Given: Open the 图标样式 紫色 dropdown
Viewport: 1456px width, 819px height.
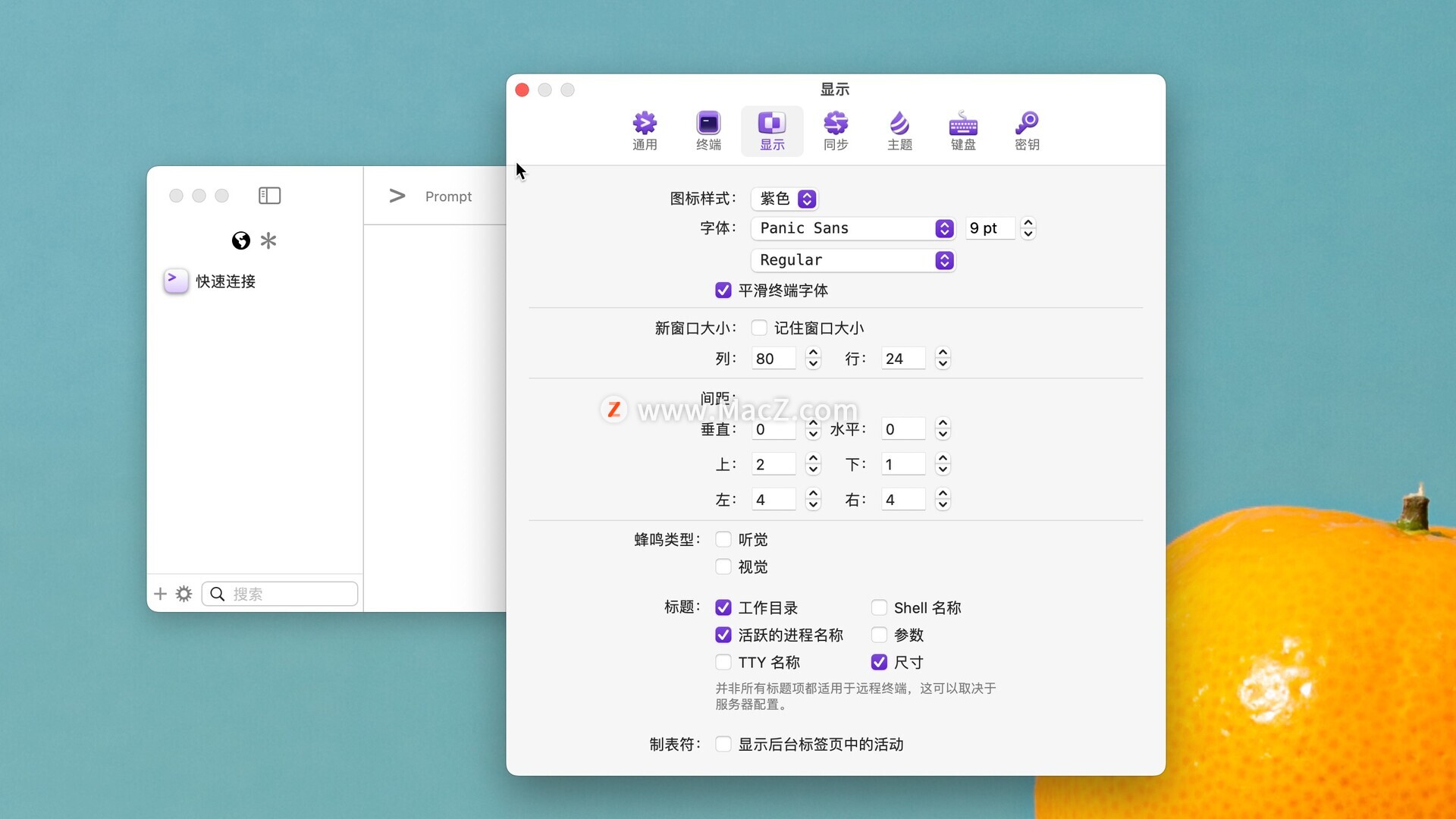Looking at the screenshot, I should tap(786, 199).
